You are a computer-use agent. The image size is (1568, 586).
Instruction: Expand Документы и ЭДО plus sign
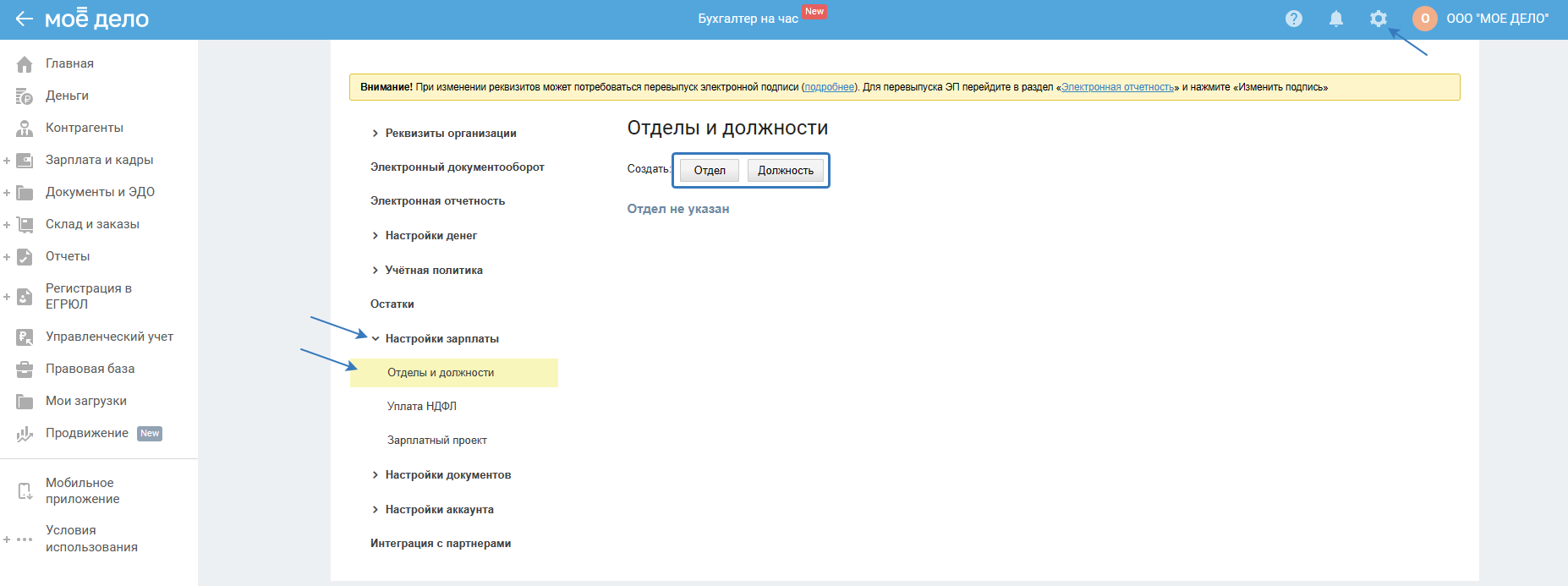pyautogui.click(x=7, y=193)
